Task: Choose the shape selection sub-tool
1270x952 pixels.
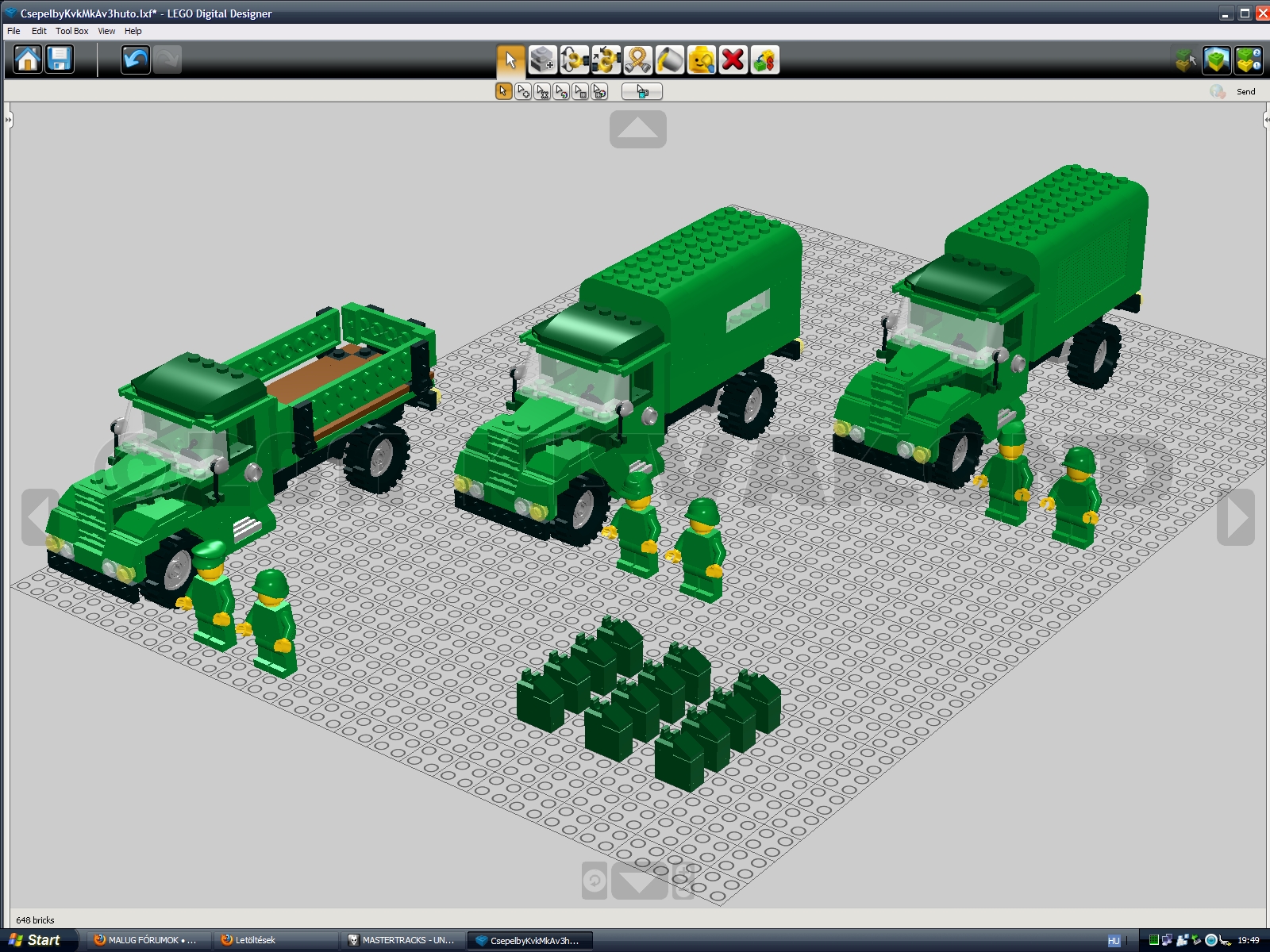Action: [x=580, y=91]
